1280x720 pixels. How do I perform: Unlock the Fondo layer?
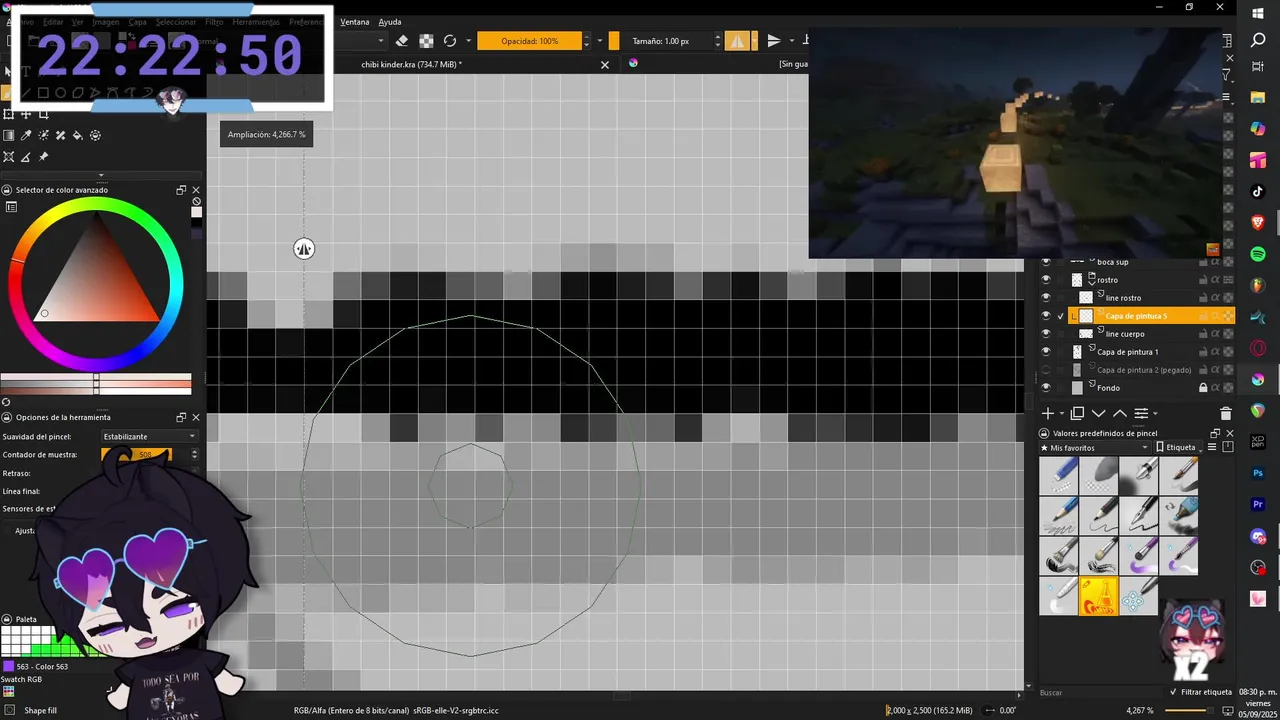coord(1203,388)
